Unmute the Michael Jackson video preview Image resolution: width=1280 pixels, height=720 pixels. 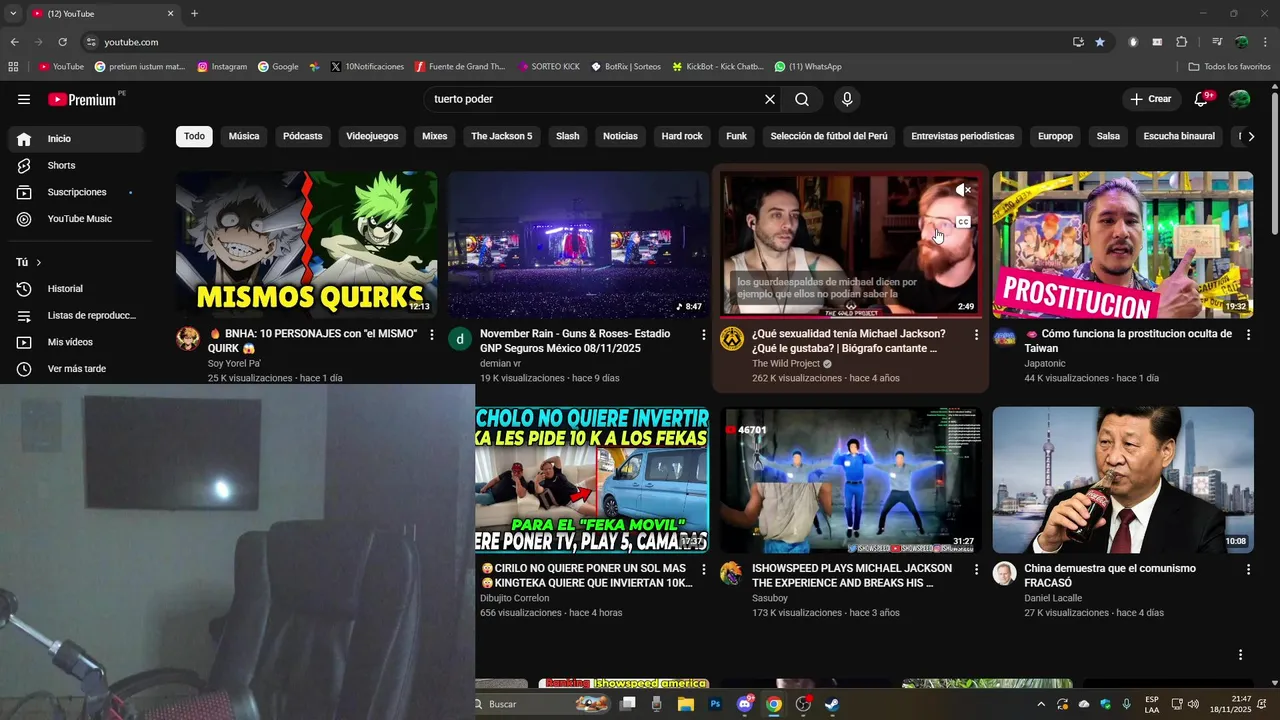pos(963,190)
